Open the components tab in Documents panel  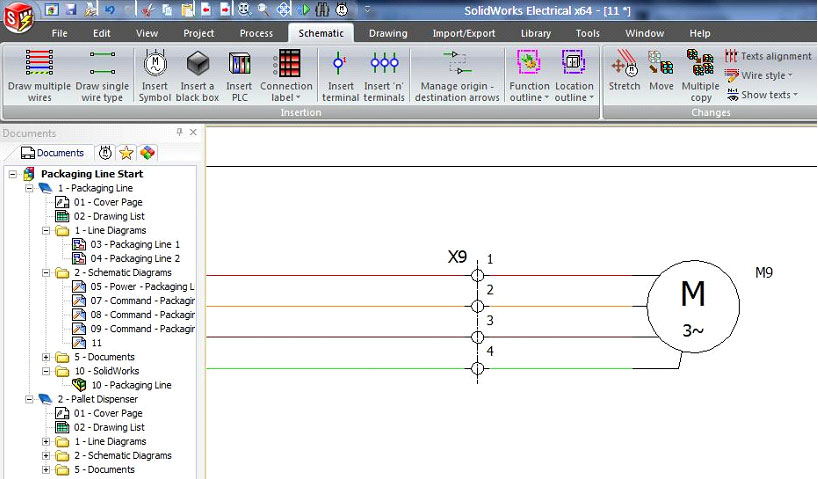(x=105, y=153)
